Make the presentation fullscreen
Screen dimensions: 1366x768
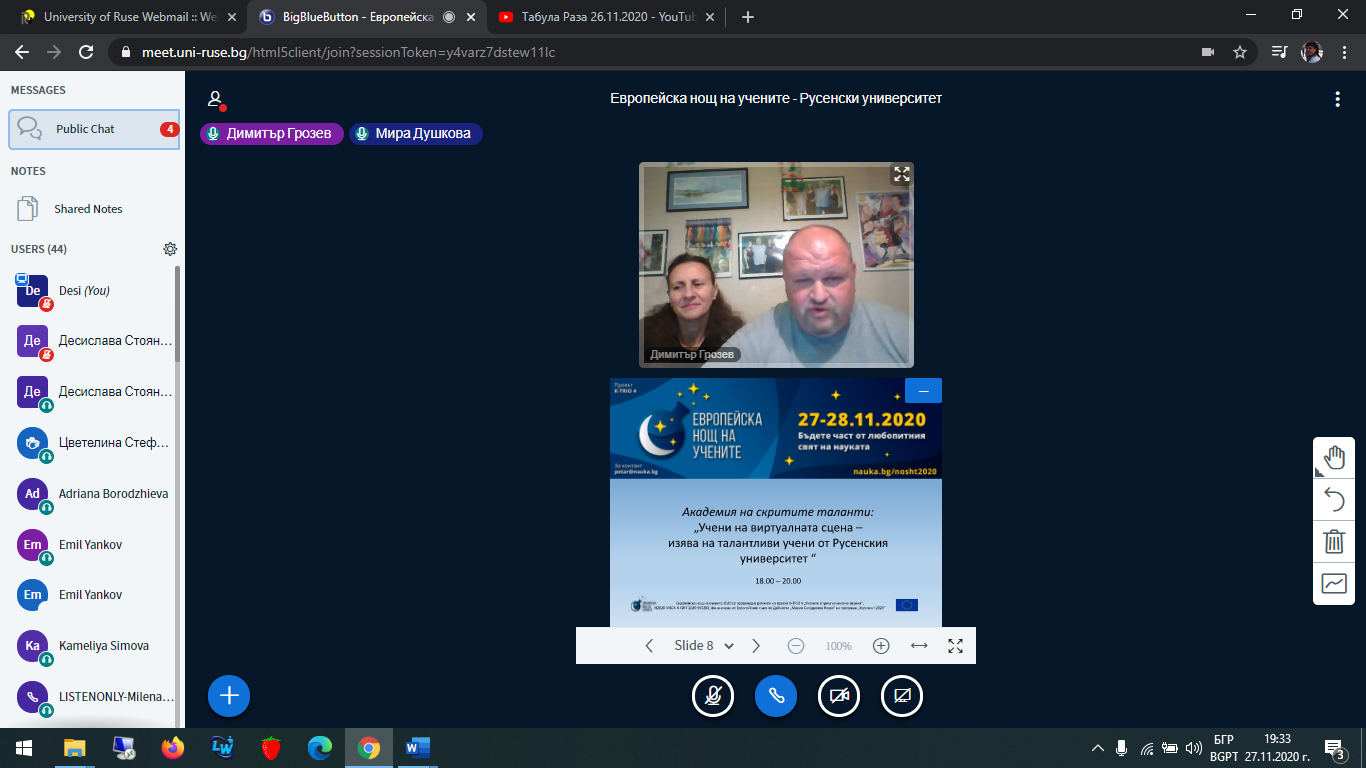(x=955, y=646)
